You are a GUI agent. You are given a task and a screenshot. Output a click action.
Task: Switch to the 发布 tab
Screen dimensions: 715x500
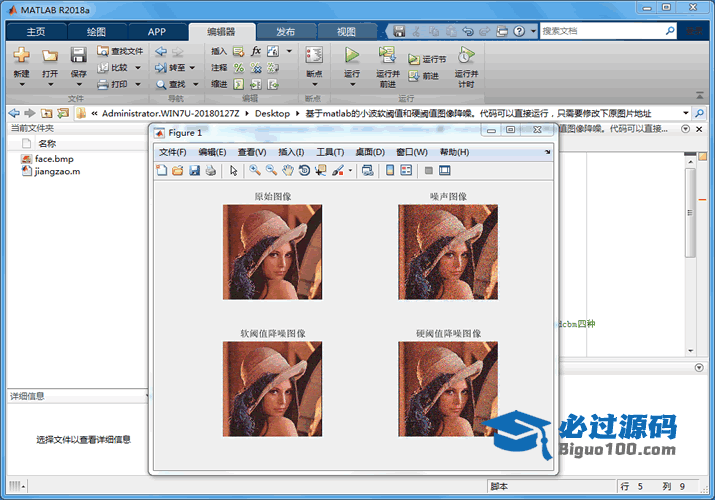tap(285, 31)
